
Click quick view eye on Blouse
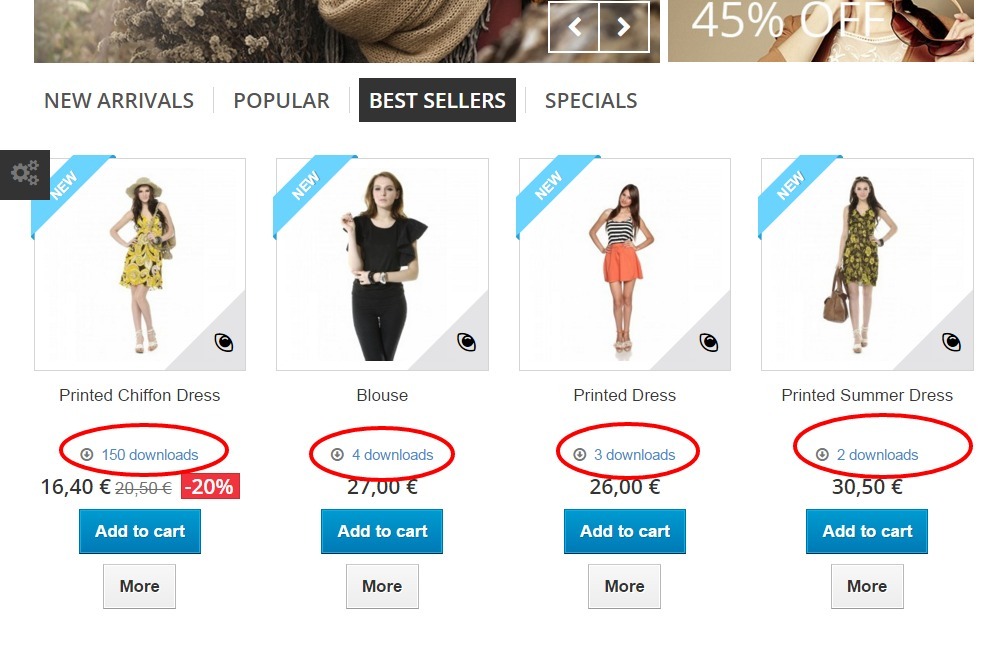466,342
